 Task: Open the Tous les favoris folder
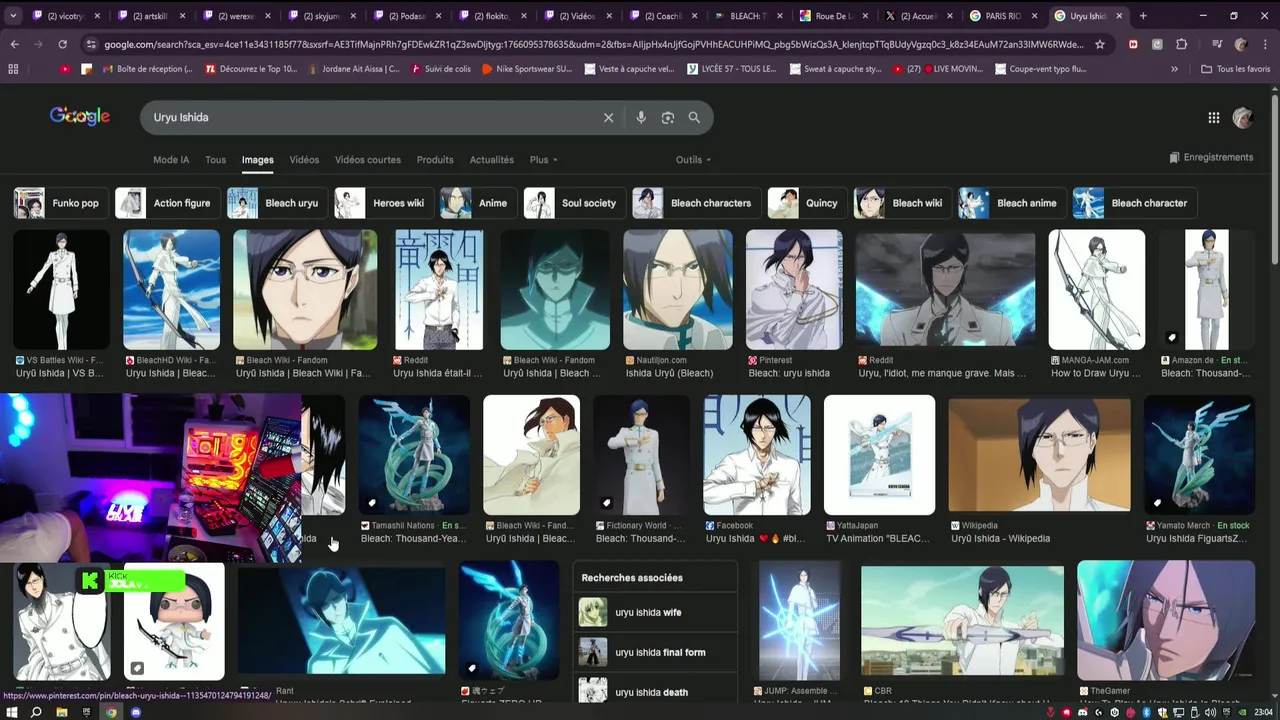tap(1236, 69)
